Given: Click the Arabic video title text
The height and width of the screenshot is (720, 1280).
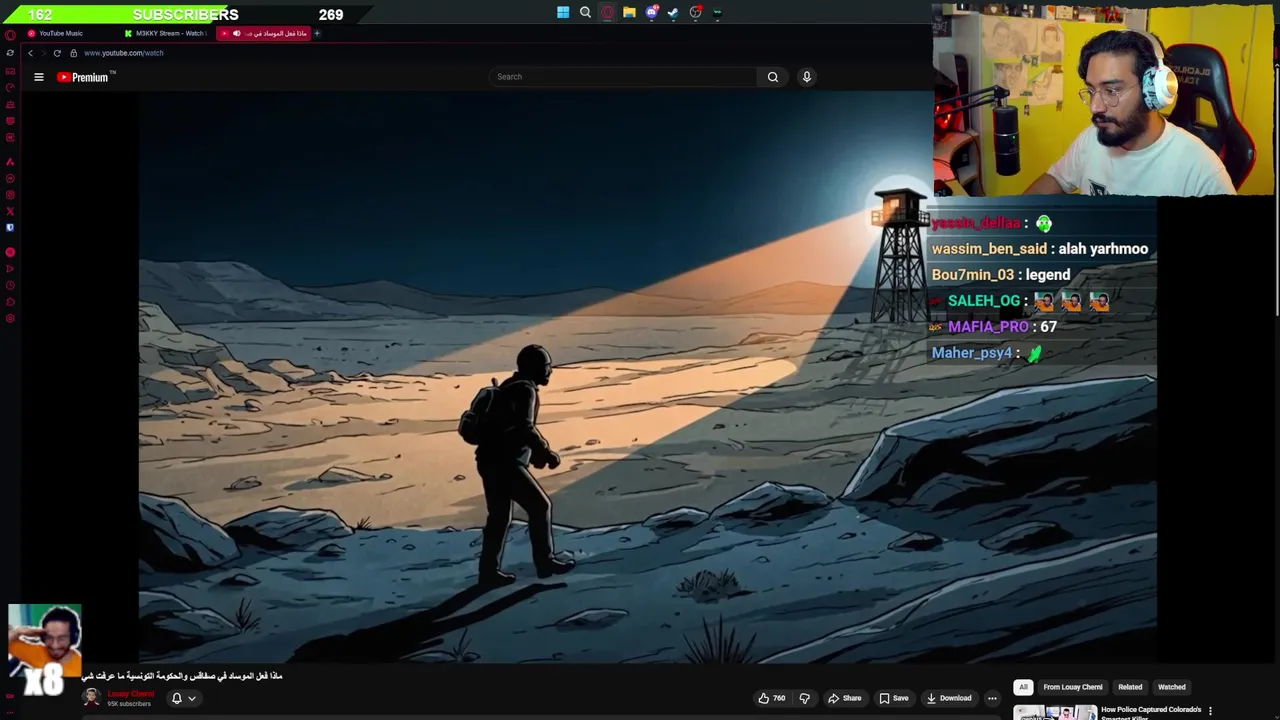Looking at the screenshot, I should 182,676.
